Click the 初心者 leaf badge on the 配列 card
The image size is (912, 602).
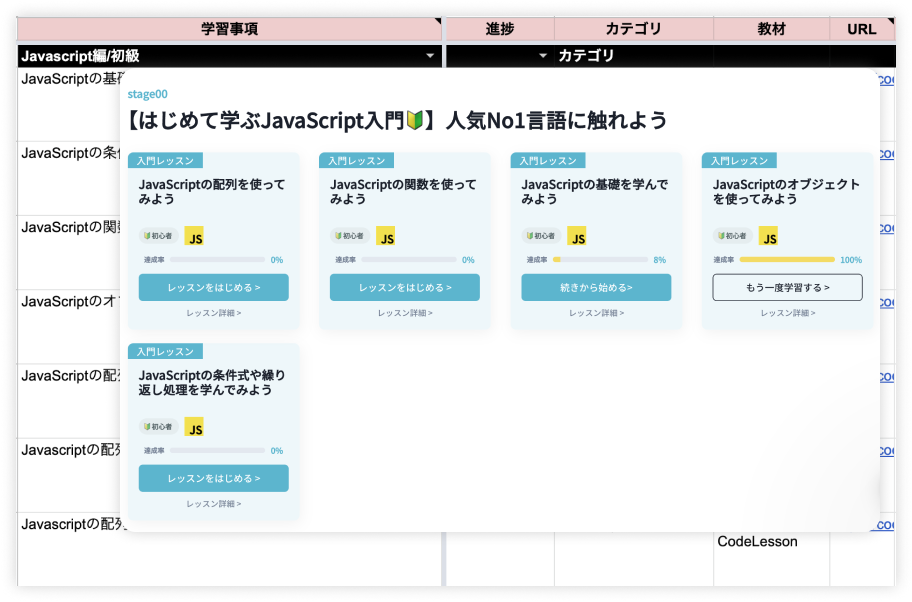157,237
